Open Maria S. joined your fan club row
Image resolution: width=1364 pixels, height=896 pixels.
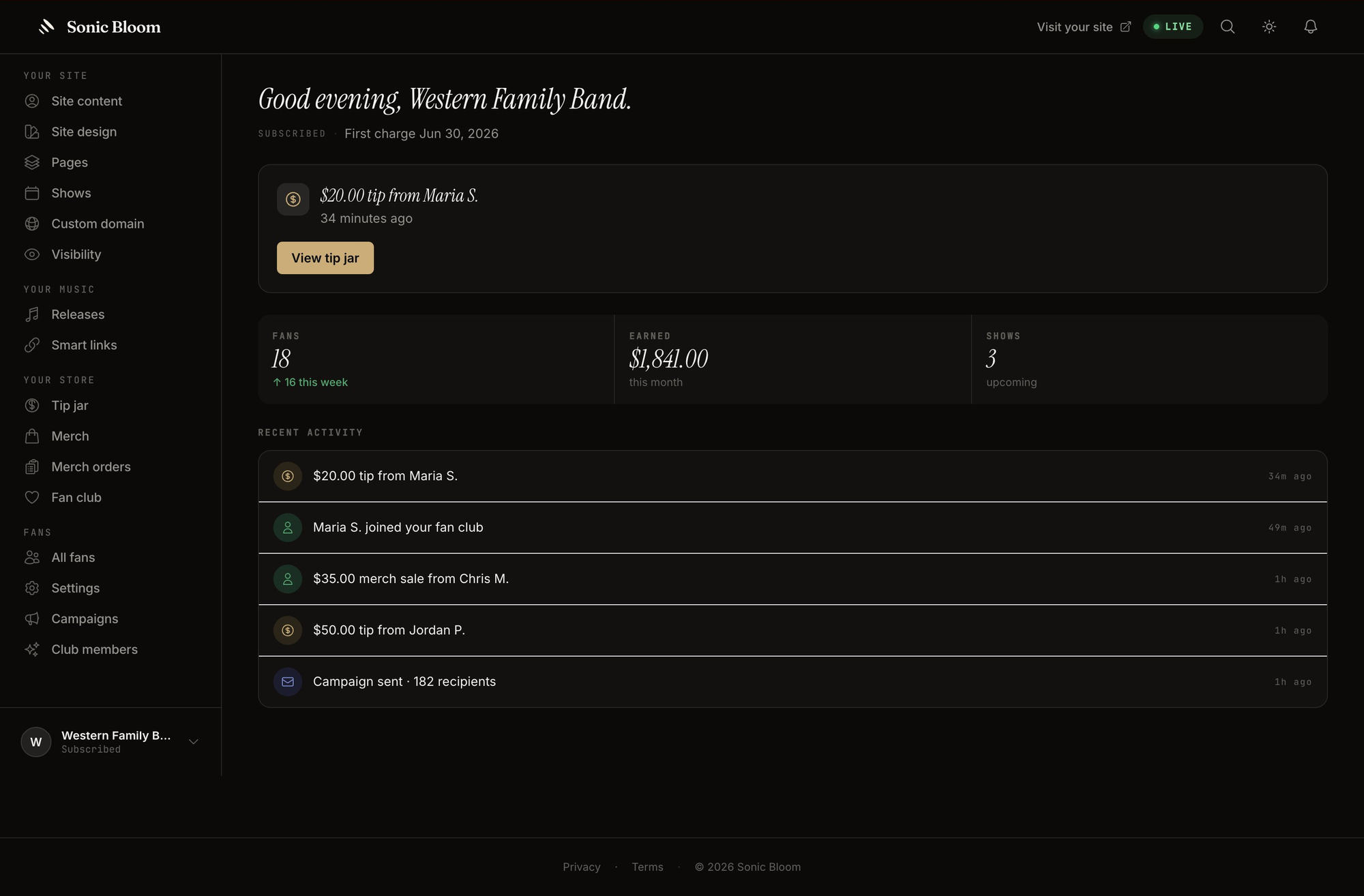tap(792, 528)
